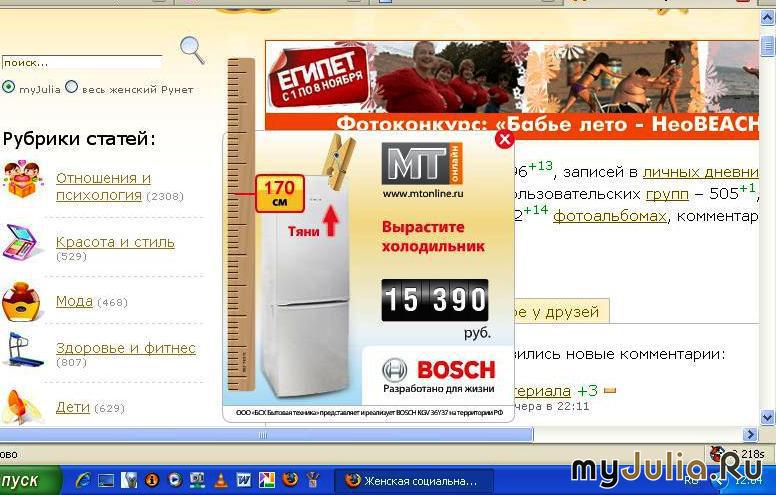Click the Health and fitness treadmill icon
This screenshot has height=495, width=776.
21,351
